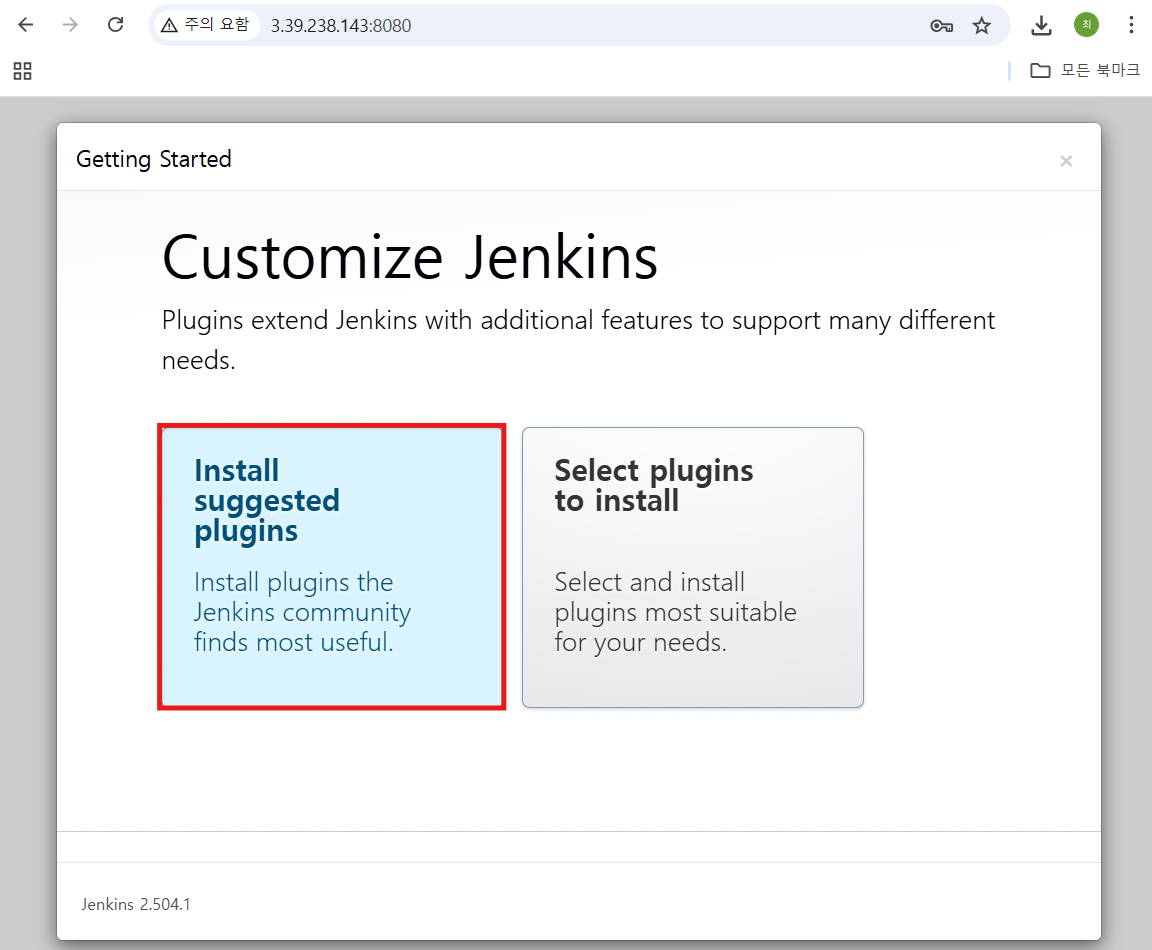
Task: Click the Getting Started title text
Action: (154, 159)
